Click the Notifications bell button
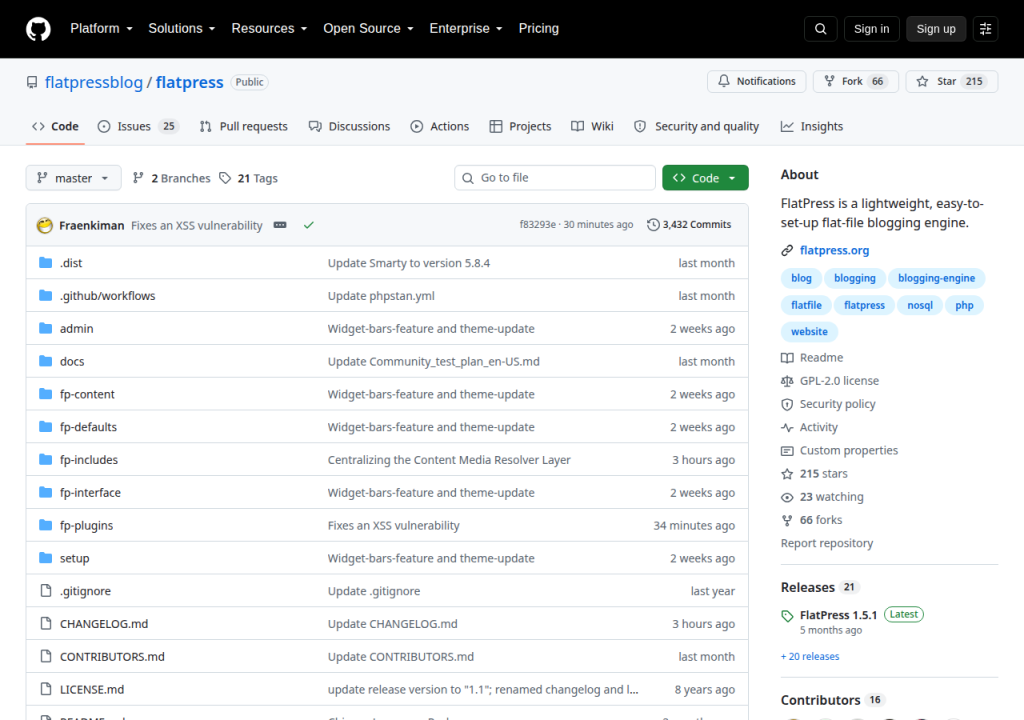The image size is (1024, 720). 756,81
